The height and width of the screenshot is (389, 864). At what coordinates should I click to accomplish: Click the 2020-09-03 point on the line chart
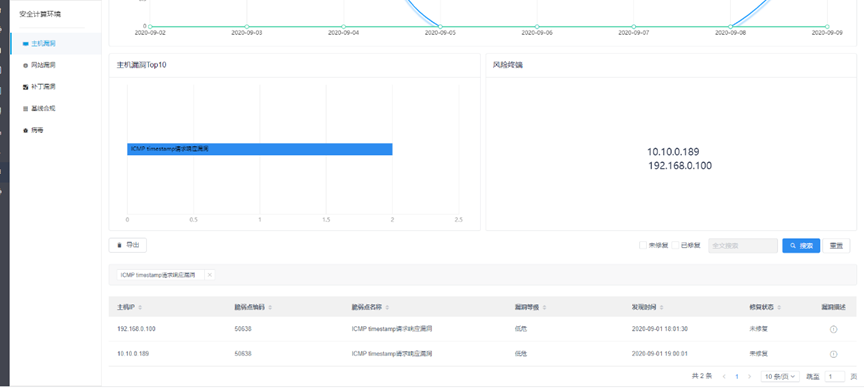247,26
